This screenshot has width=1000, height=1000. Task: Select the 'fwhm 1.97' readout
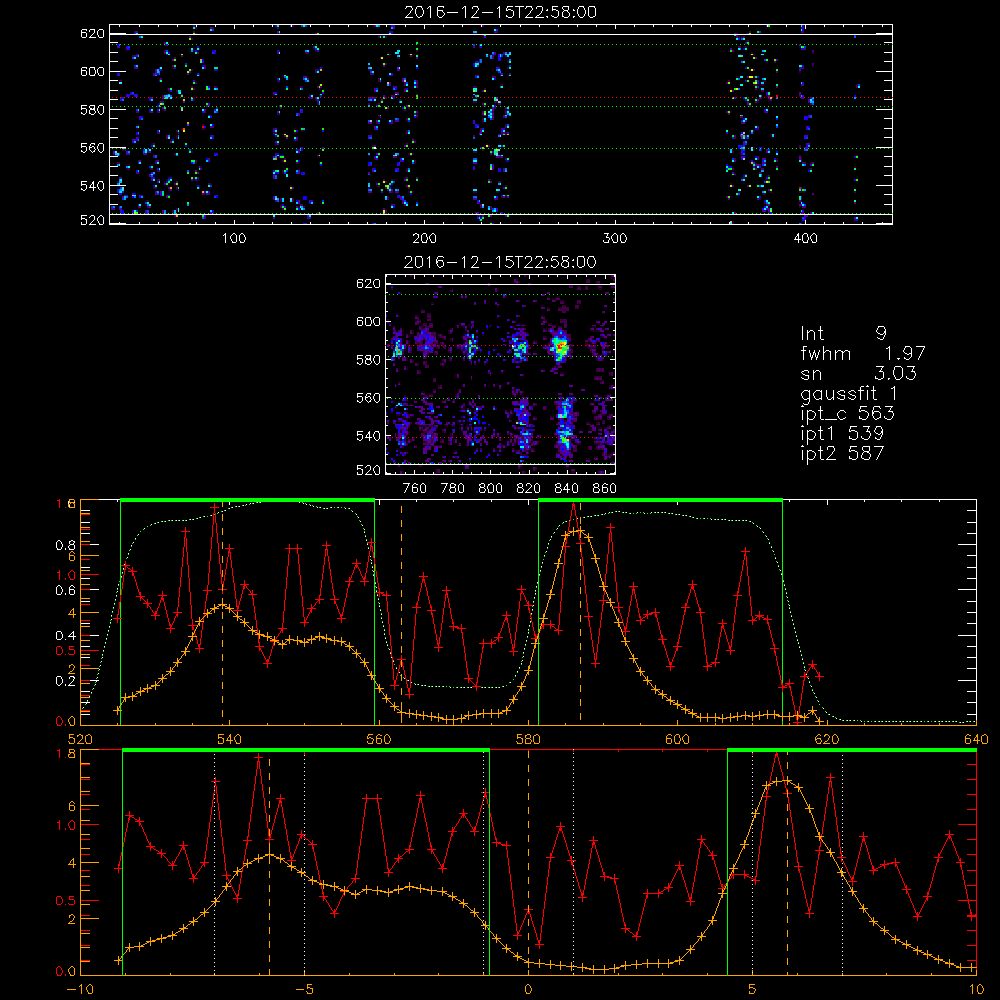click(x=862, y=353)
